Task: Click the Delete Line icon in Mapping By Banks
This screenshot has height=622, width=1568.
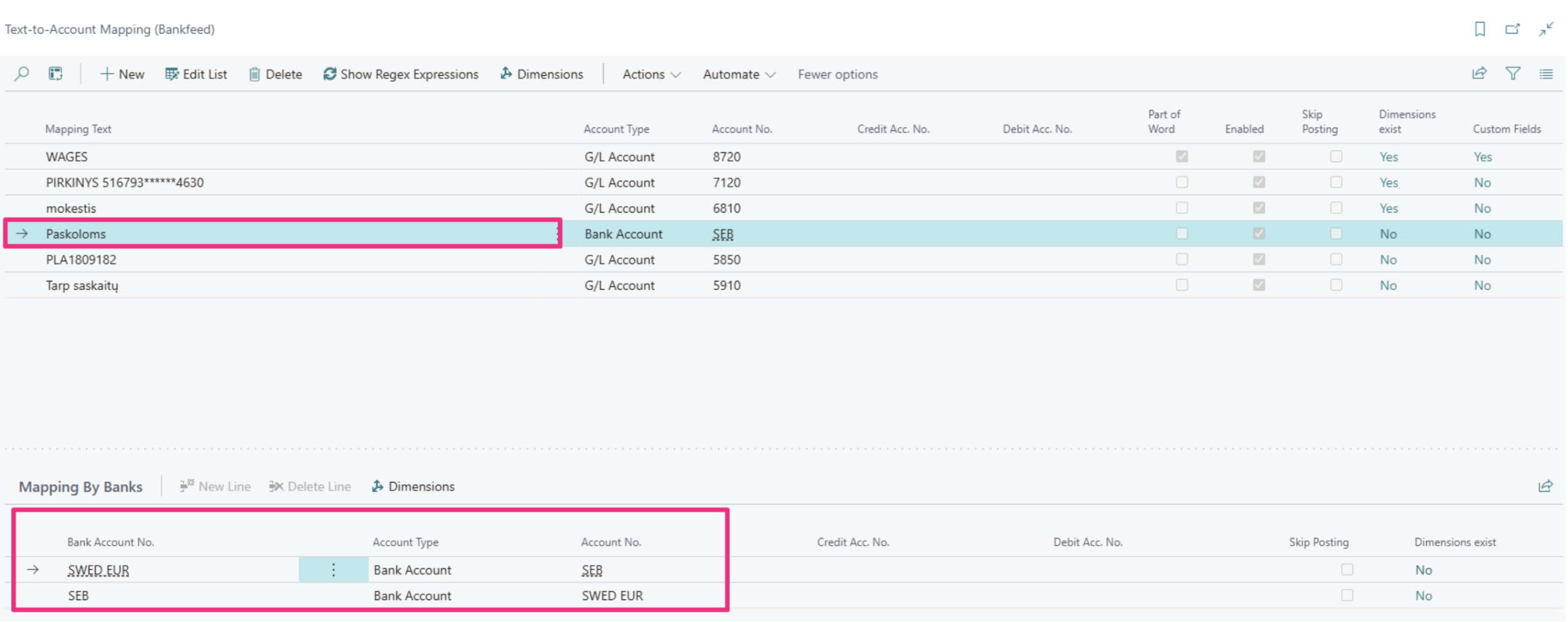Action: 276,486
